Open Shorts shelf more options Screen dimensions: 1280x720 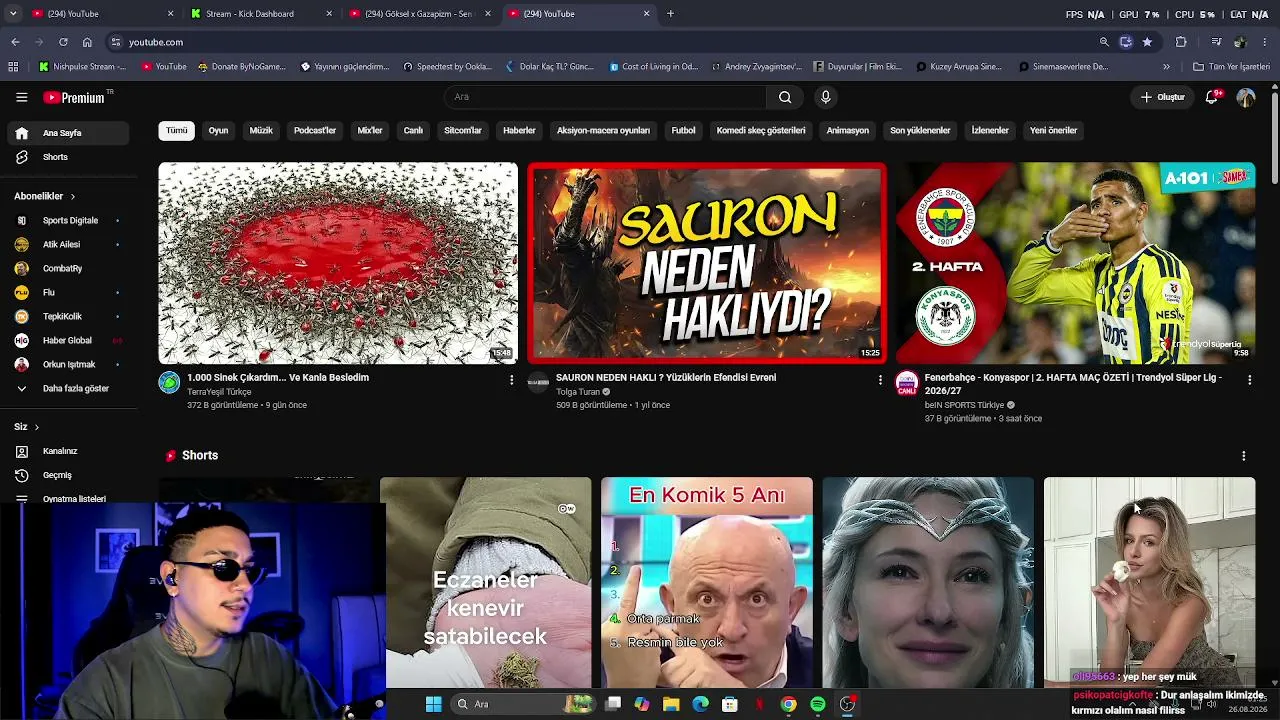1244,456
